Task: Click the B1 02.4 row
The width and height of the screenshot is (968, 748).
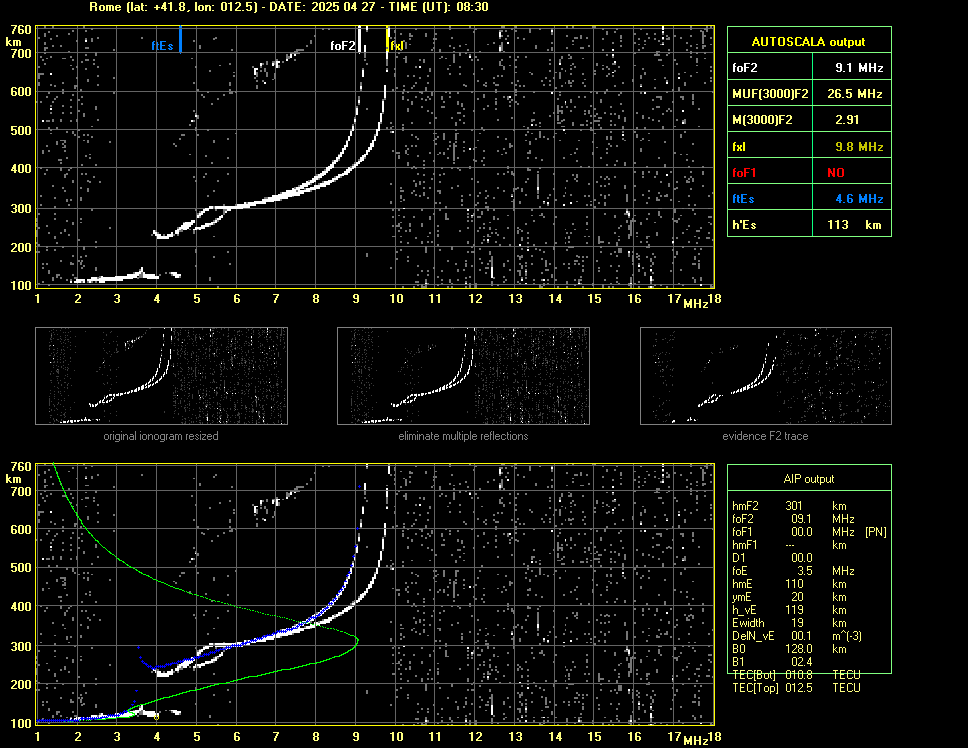Action: 772,662
